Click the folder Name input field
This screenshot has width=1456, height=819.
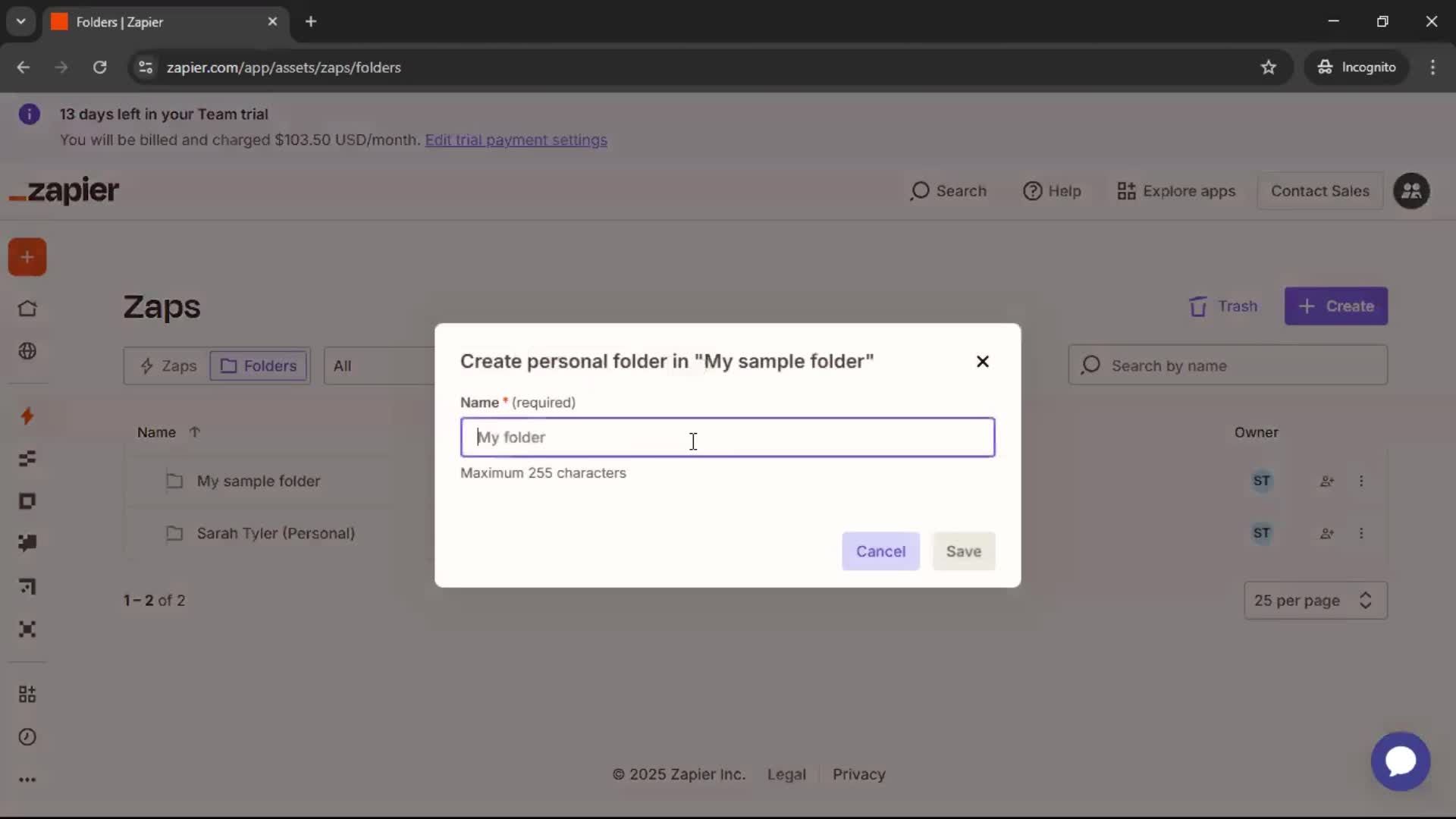[727, 437]
